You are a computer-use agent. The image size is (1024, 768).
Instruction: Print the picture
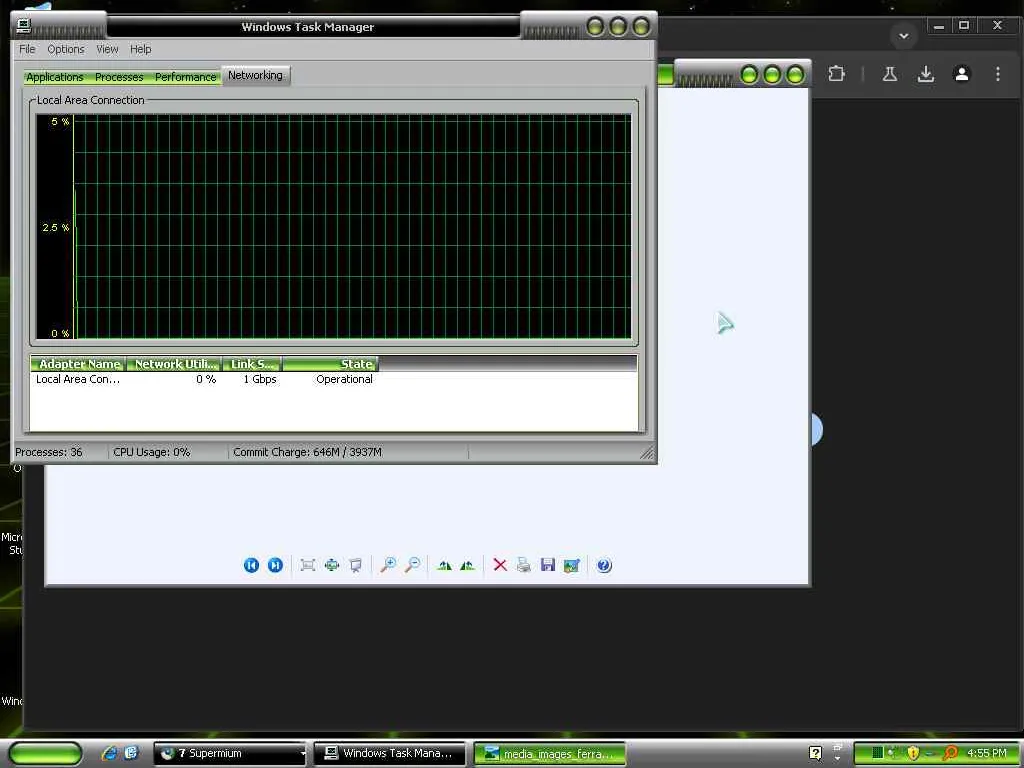(x=524, y=565)
